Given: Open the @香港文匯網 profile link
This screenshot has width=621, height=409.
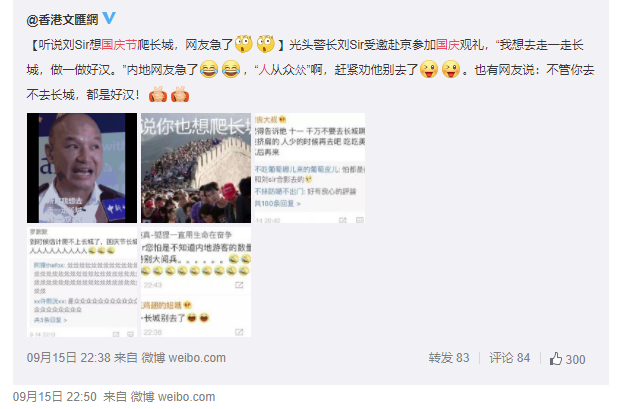Looking at the screenshot, I should coord(62,19).
